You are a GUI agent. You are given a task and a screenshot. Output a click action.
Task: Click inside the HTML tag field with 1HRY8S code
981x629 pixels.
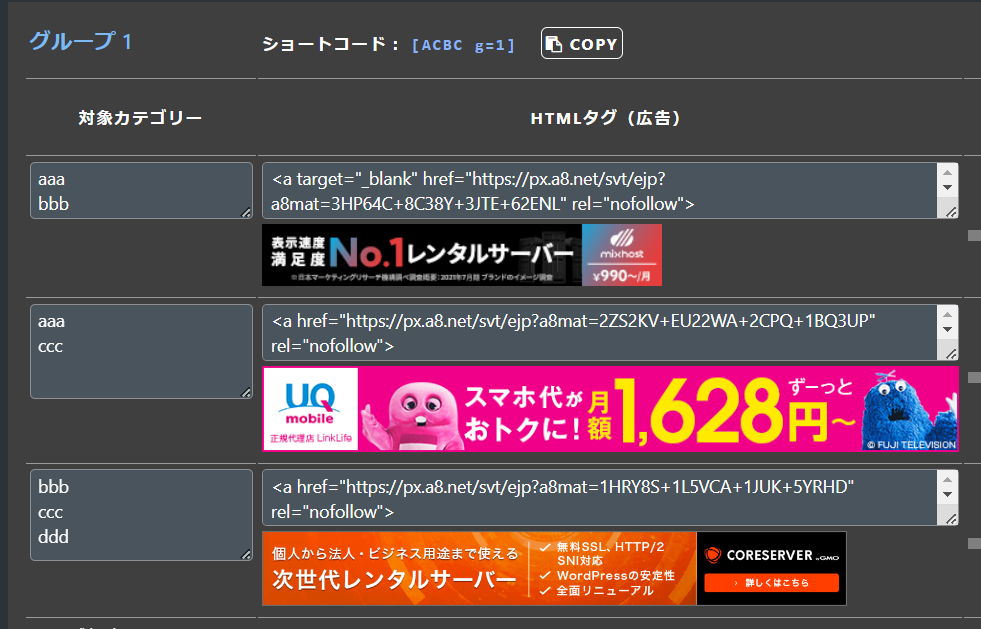[x=600, y=498]
